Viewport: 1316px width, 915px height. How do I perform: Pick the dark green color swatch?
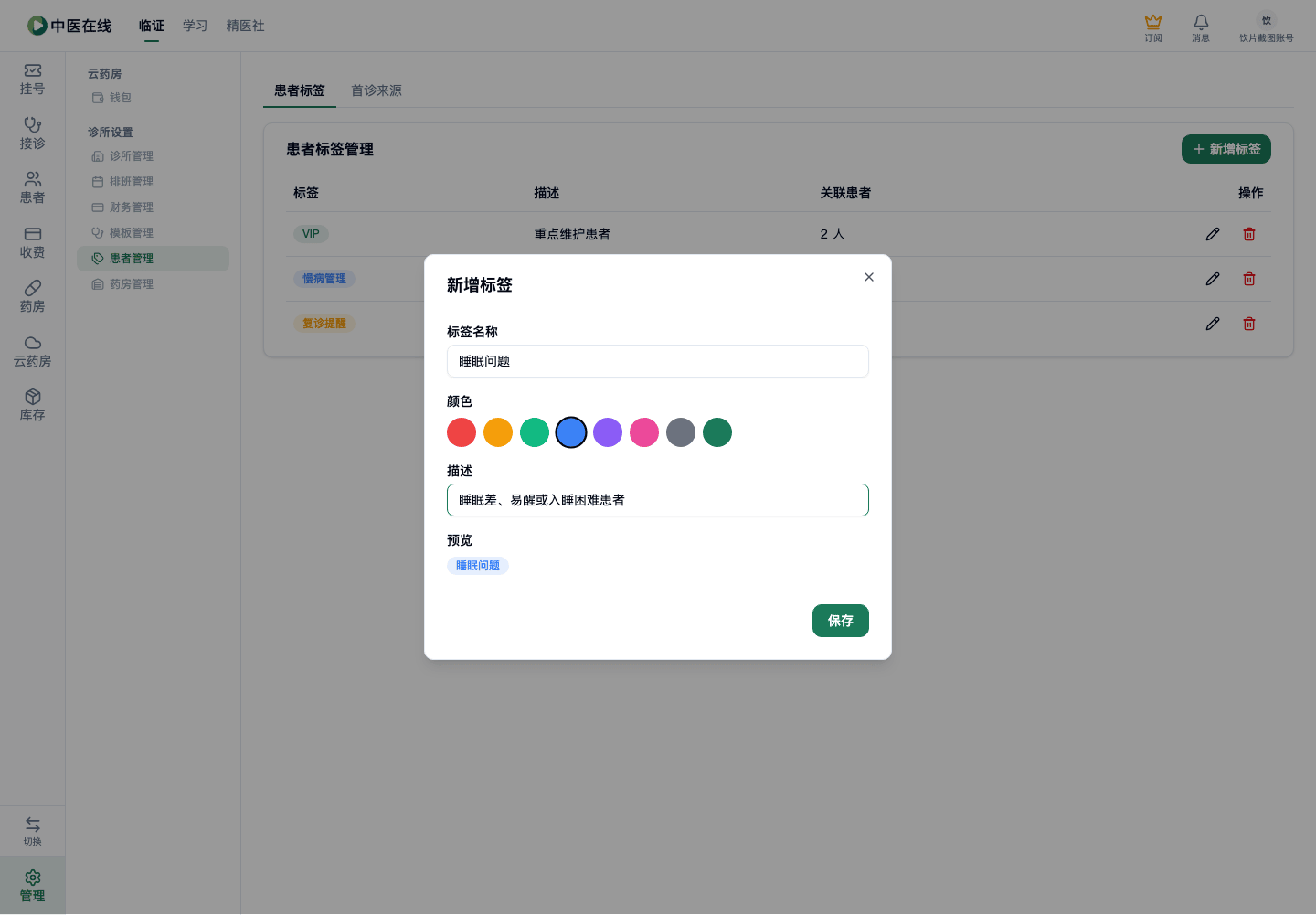coord(717,432)
